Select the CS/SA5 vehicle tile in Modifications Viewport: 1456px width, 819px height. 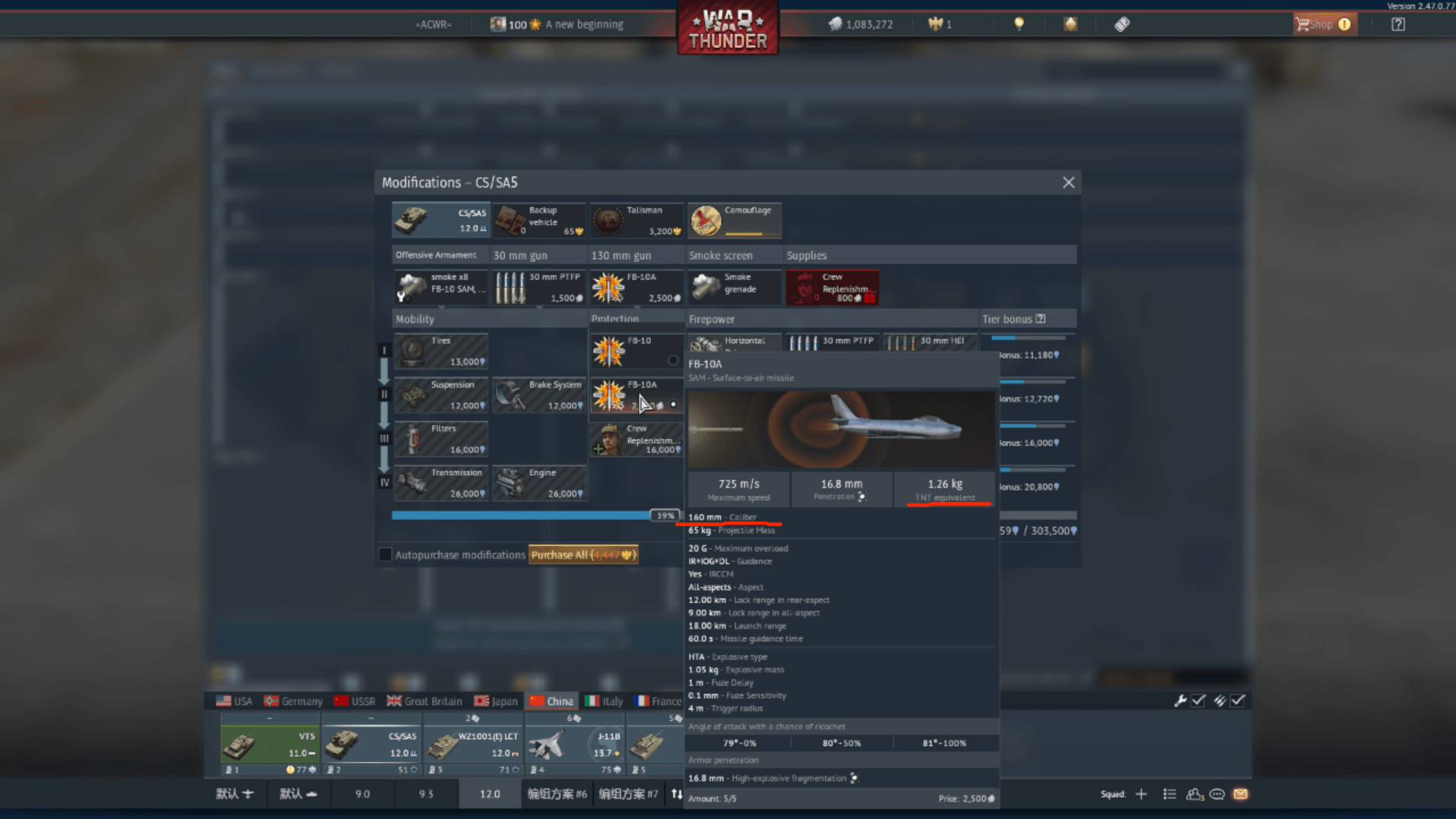[x=441, y=221]
